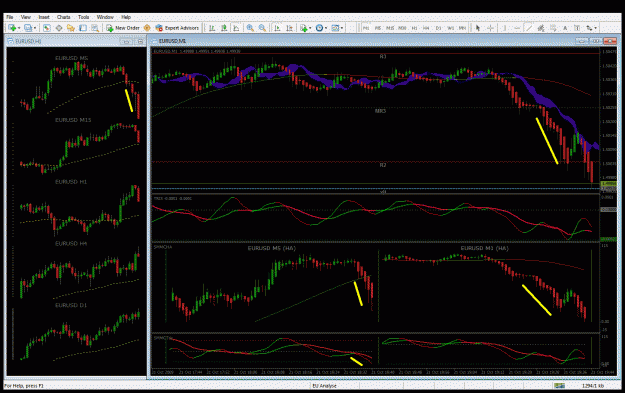625x393 pixels.
Task: Select the trendline drawing tool
Action: (529, 28)
